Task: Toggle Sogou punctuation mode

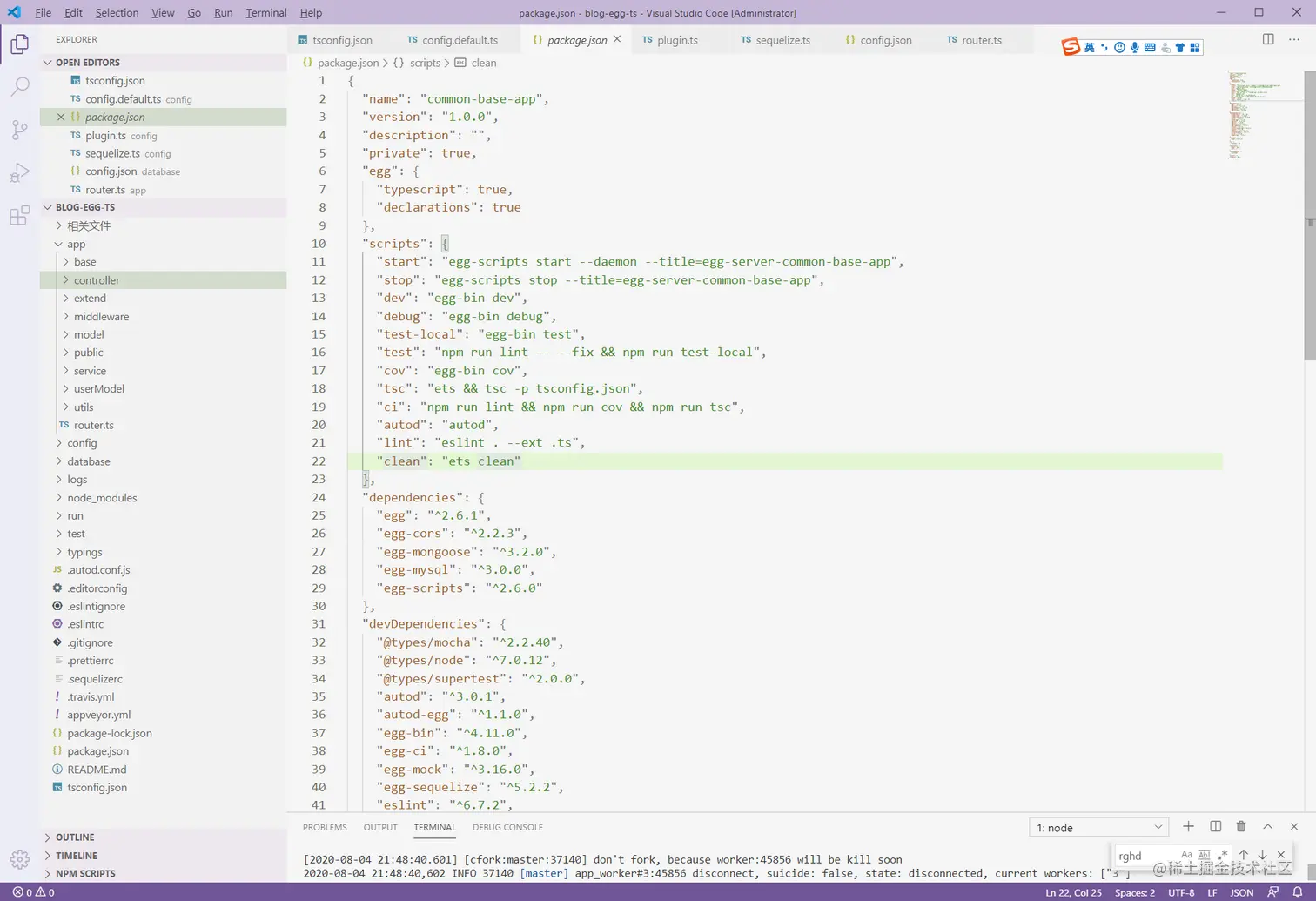Action: 1104,48
